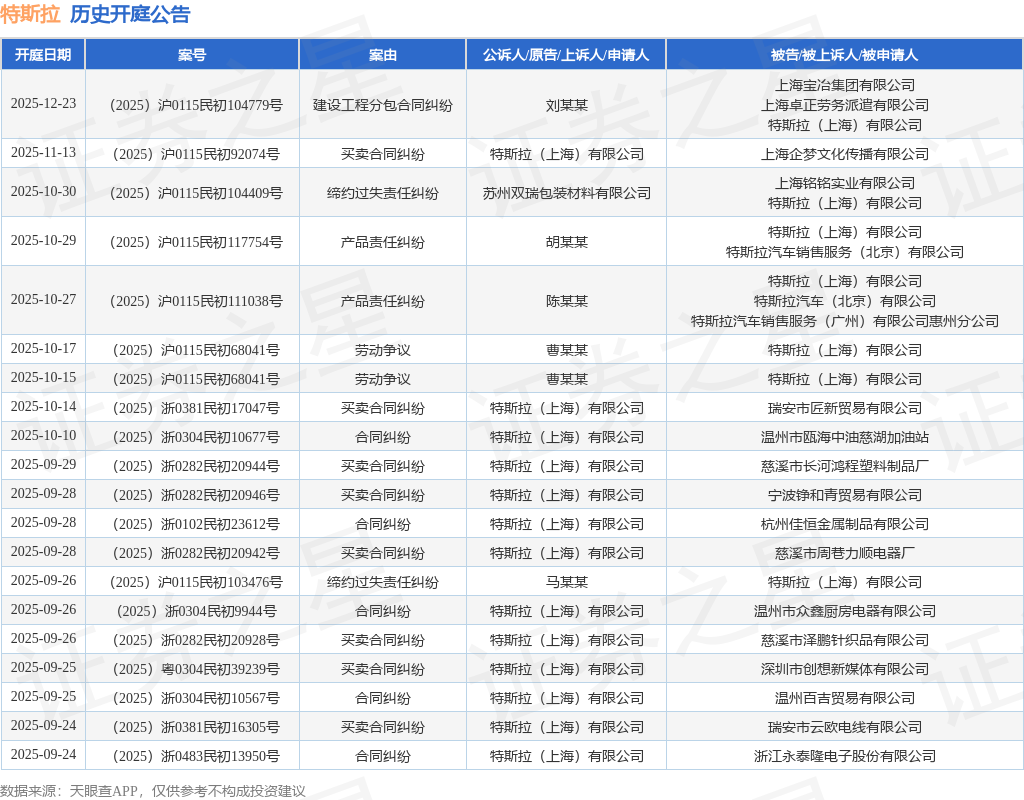Click the 公诉人/原告/上诉人/申请人 column header
The width and height of the screenshot is (1024, 800).
[x=566, y=55]
